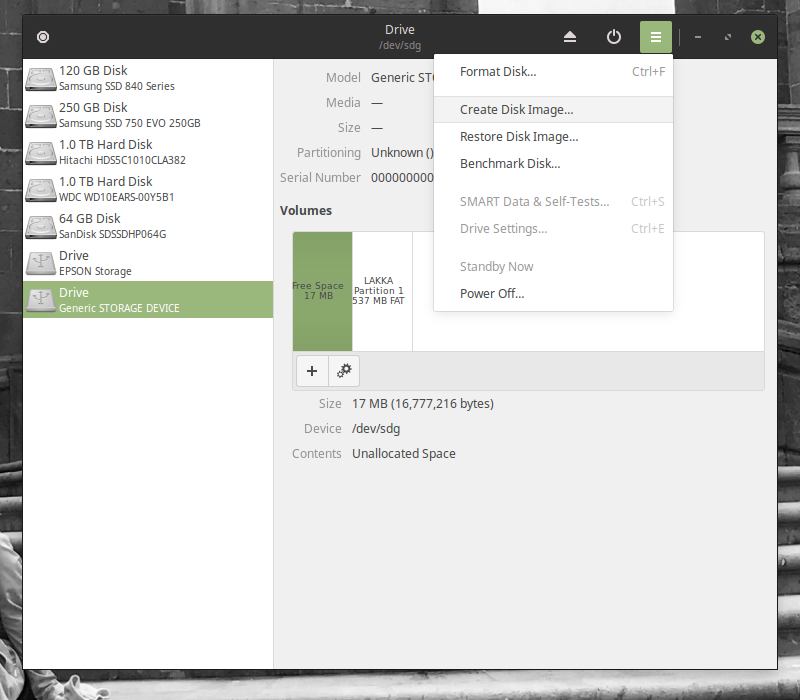Choose Restore Disk Image menu entry
Screen dimensions: 800x700
(x=518, y=137)
